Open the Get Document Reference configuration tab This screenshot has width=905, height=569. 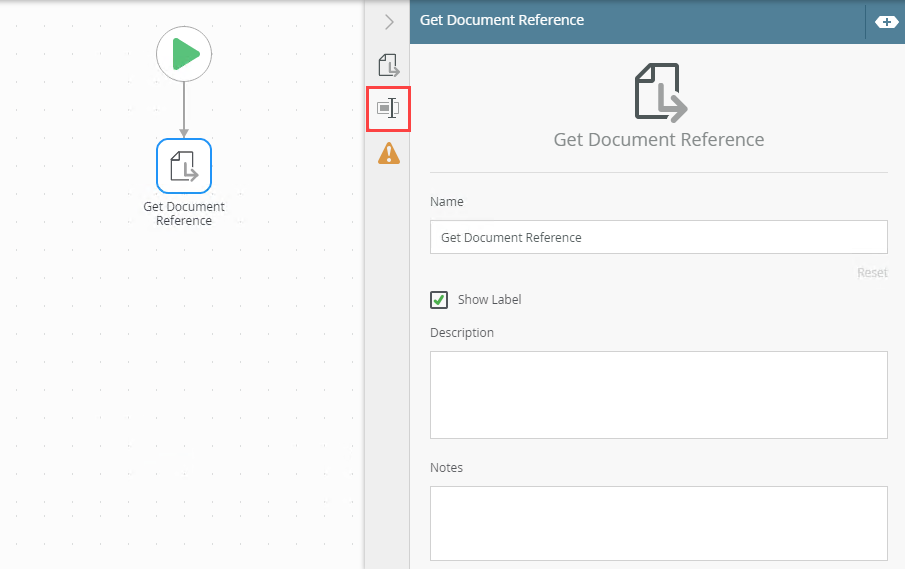tap(388, 66)
